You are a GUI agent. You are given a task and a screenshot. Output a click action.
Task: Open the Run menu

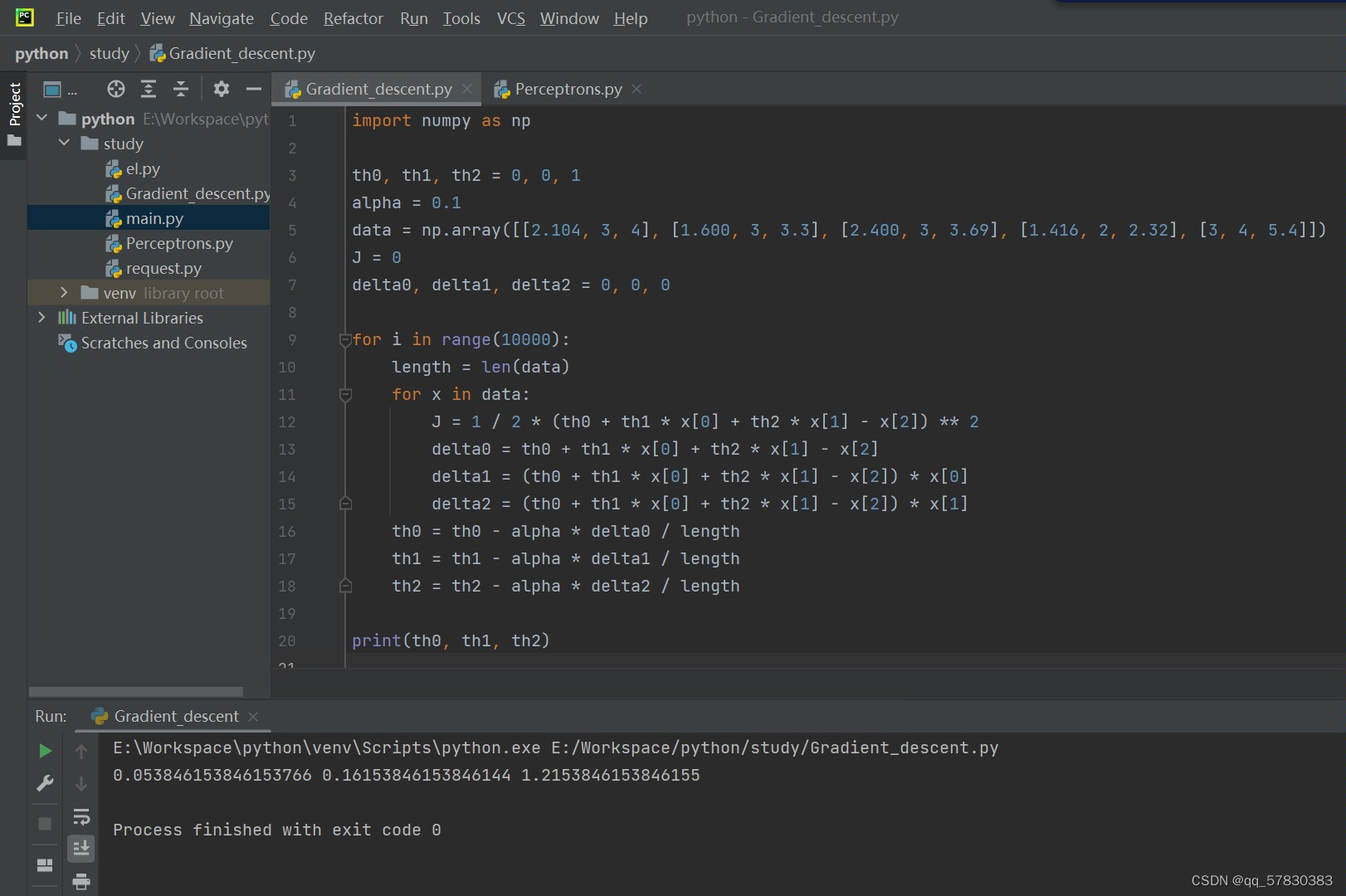point(414,18)
